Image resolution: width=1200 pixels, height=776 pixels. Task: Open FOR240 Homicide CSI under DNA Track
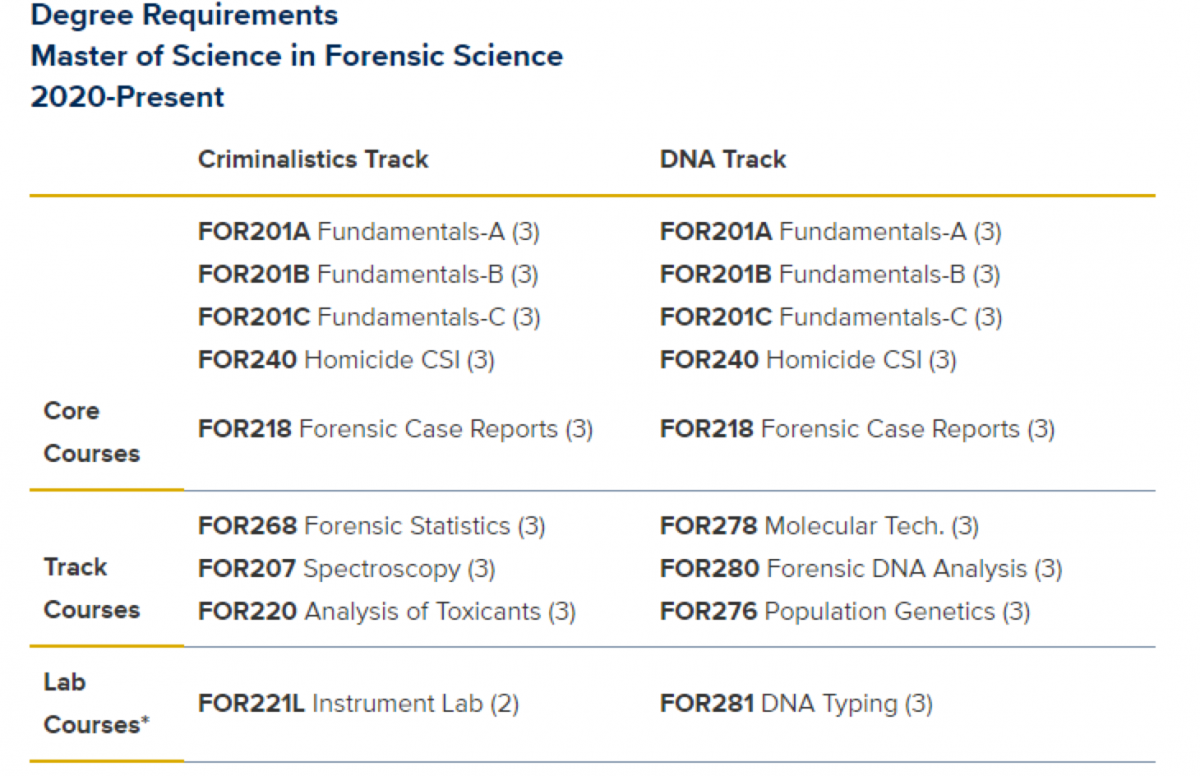tap(808, 359)
